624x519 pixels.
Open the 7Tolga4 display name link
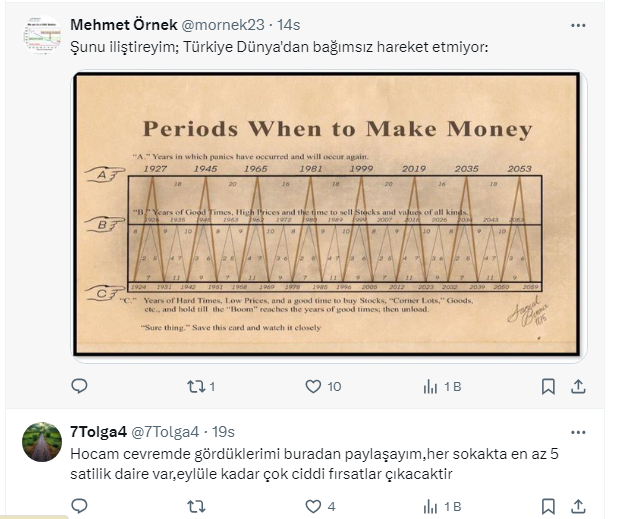coord(95,432)
